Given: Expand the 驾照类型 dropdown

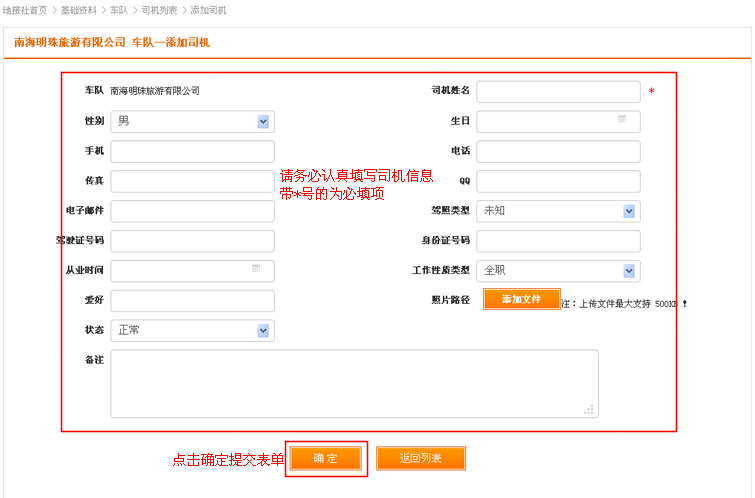Looking at the screenshot, I should click(629, 211).
